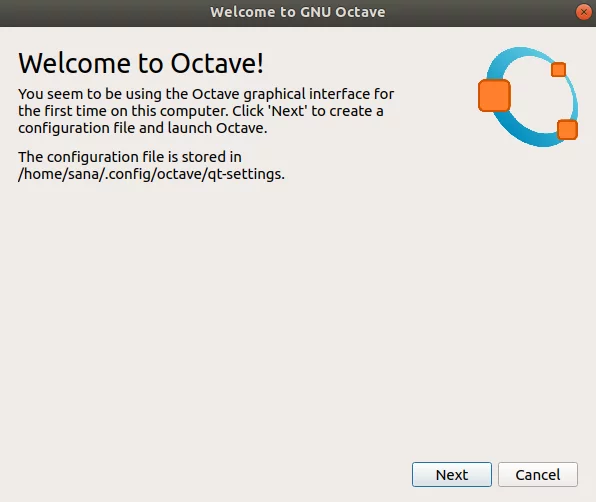596x502 pixels.
Task: Click the word 'Octave!' in the heading
Action: (x=217, y=63)
